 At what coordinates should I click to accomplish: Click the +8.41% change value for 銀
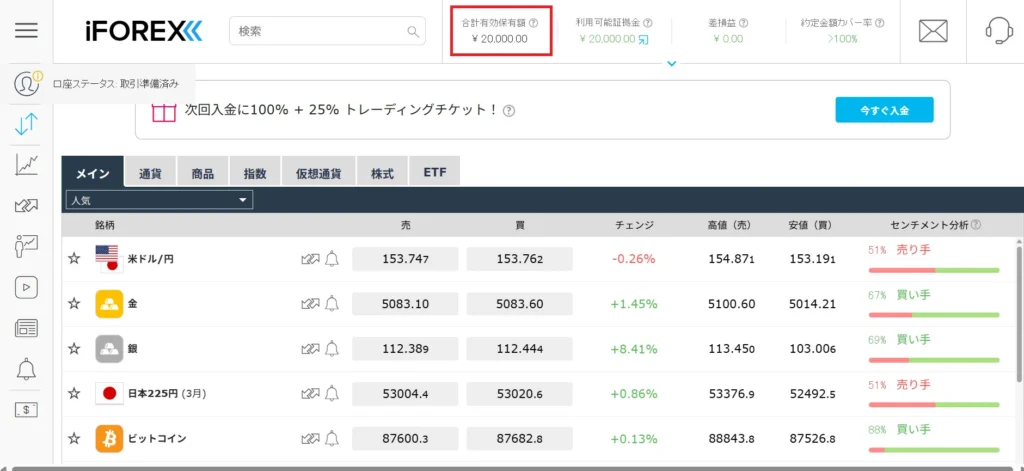coord(634,349)
